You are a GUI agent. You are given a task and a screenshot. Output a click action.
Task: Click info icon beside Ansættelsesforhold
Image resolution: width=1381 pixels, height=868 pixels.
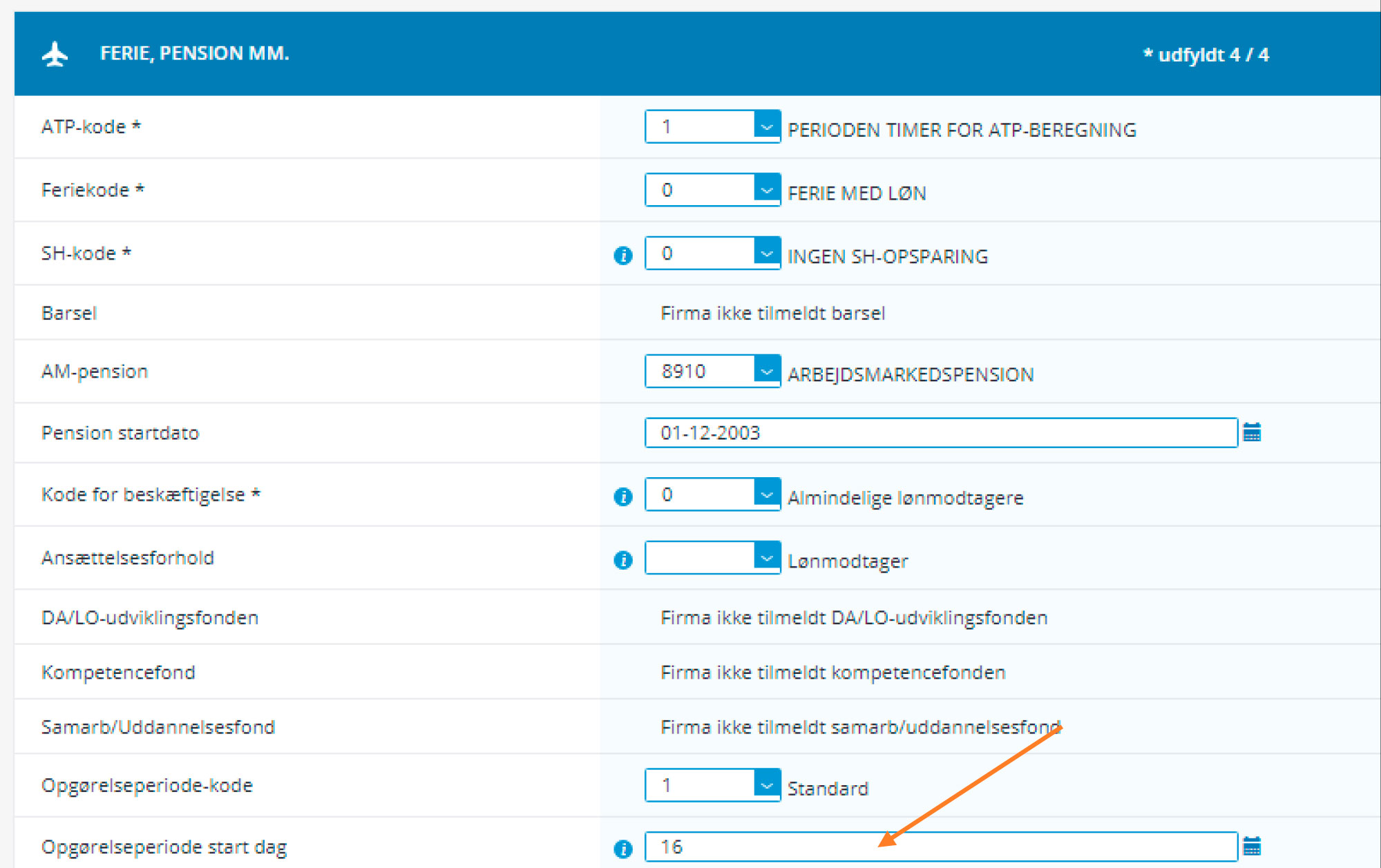622,559
